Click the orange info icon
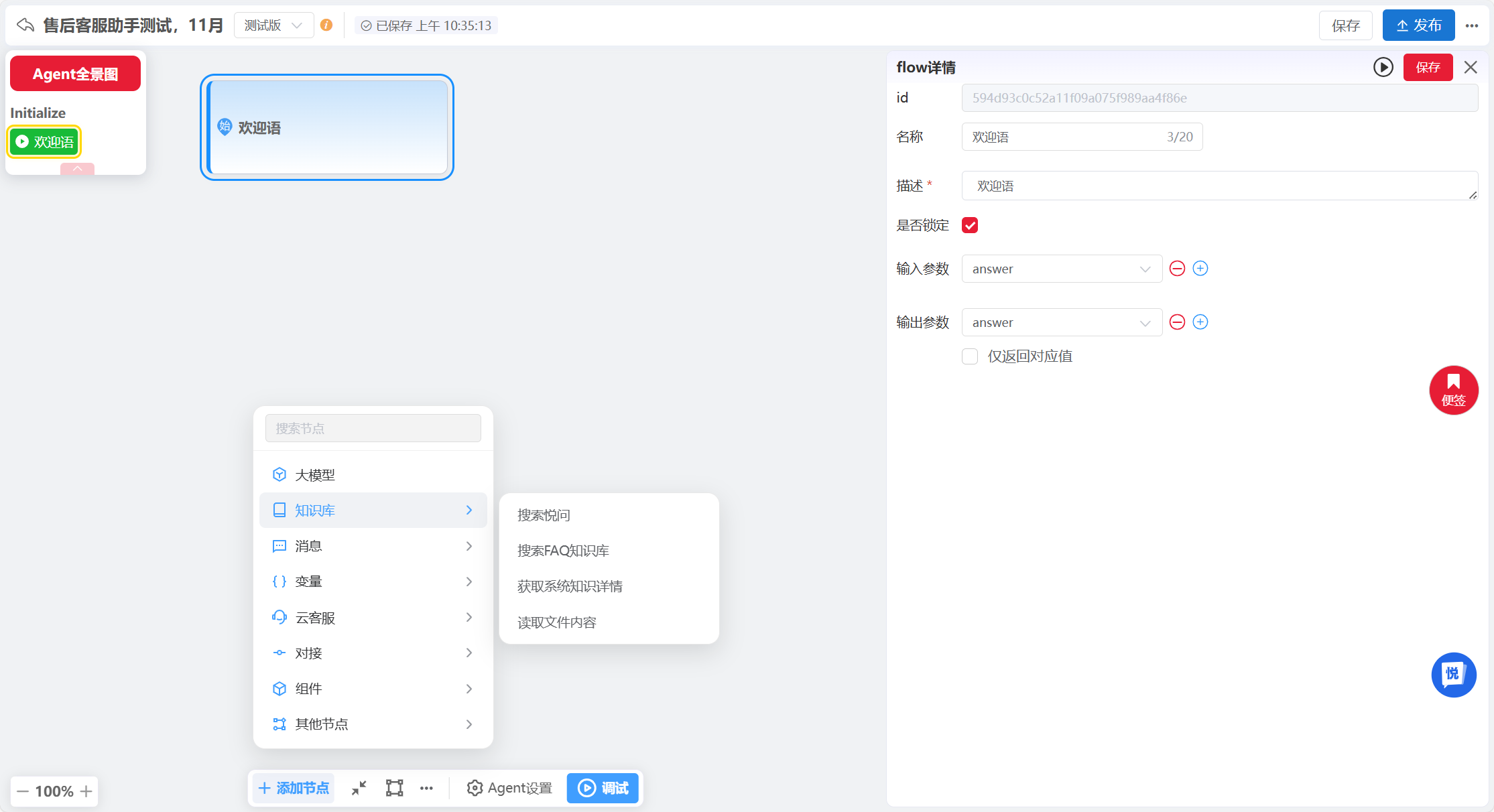This screenshot has width=1494, height=812. point(326,25)
